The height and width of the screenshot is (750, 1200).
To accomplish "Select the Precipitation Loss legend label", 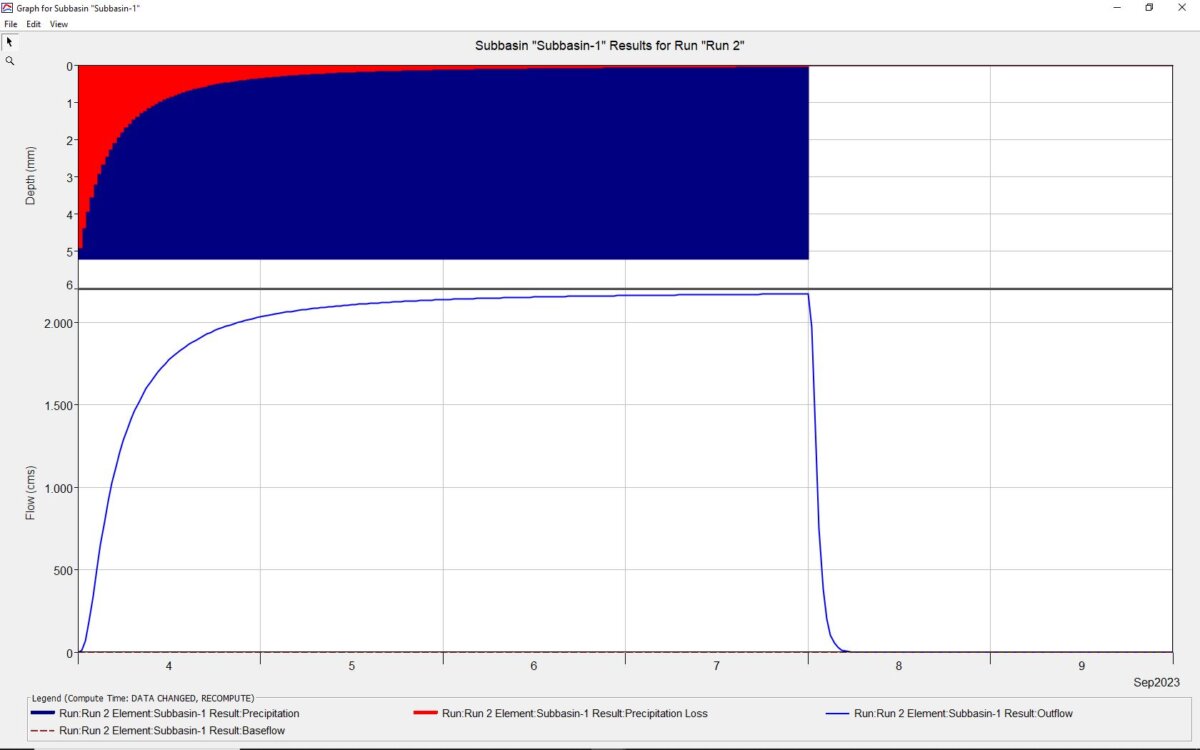I will coord(575,714).
